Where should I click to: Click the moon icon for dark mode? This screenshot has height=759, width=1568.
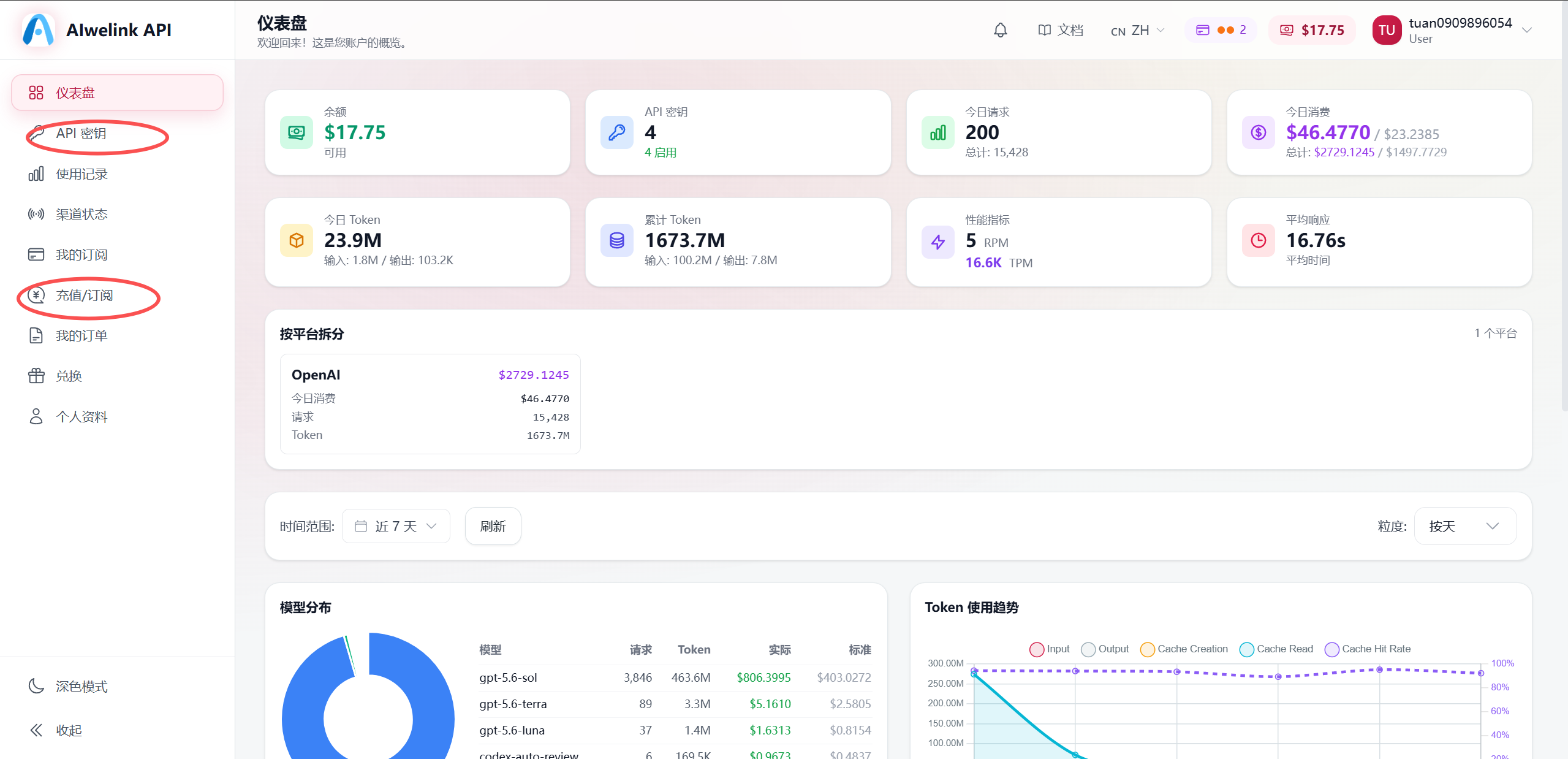[x=36, y=686]
